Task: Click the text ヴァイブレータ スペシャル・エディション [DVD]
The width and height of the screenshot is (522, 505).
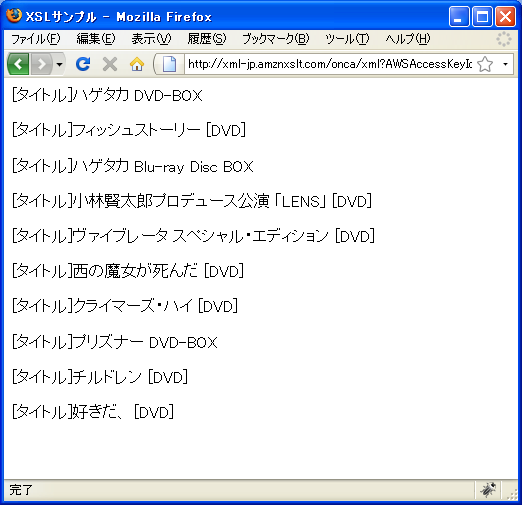Action: (x=224, y=236)
